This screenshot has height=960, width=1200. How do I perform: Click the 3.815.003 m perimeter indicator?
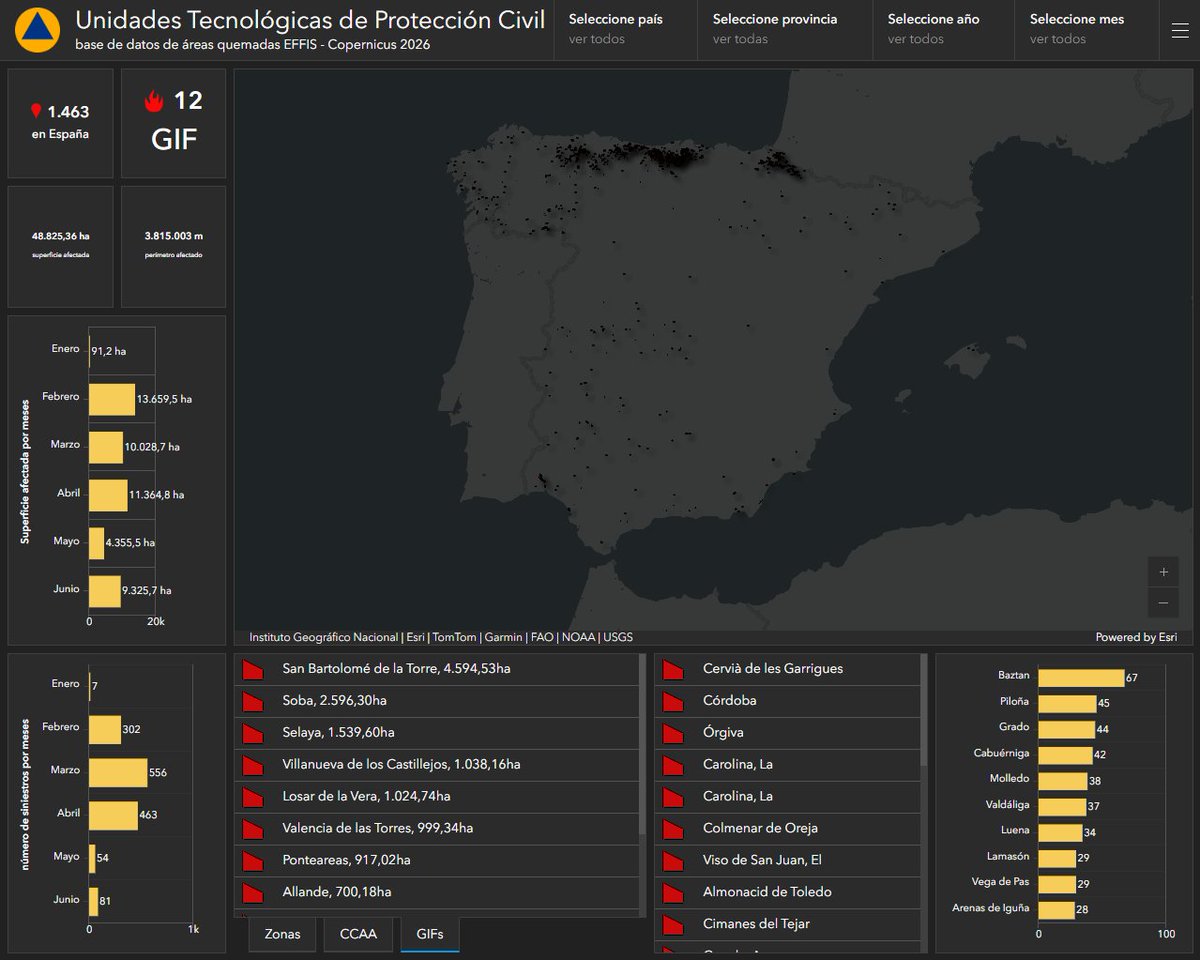174,246
